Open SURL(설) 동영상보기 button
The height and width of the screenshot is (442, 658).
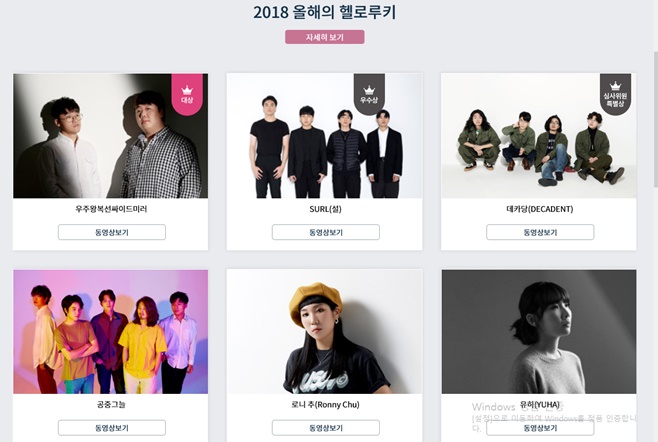coord(326,232)
